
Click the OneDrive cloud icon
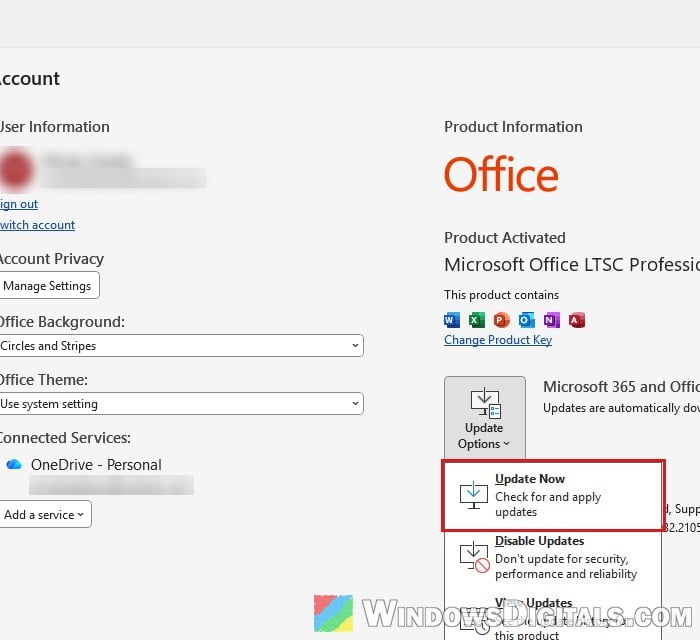pos(14,465)
